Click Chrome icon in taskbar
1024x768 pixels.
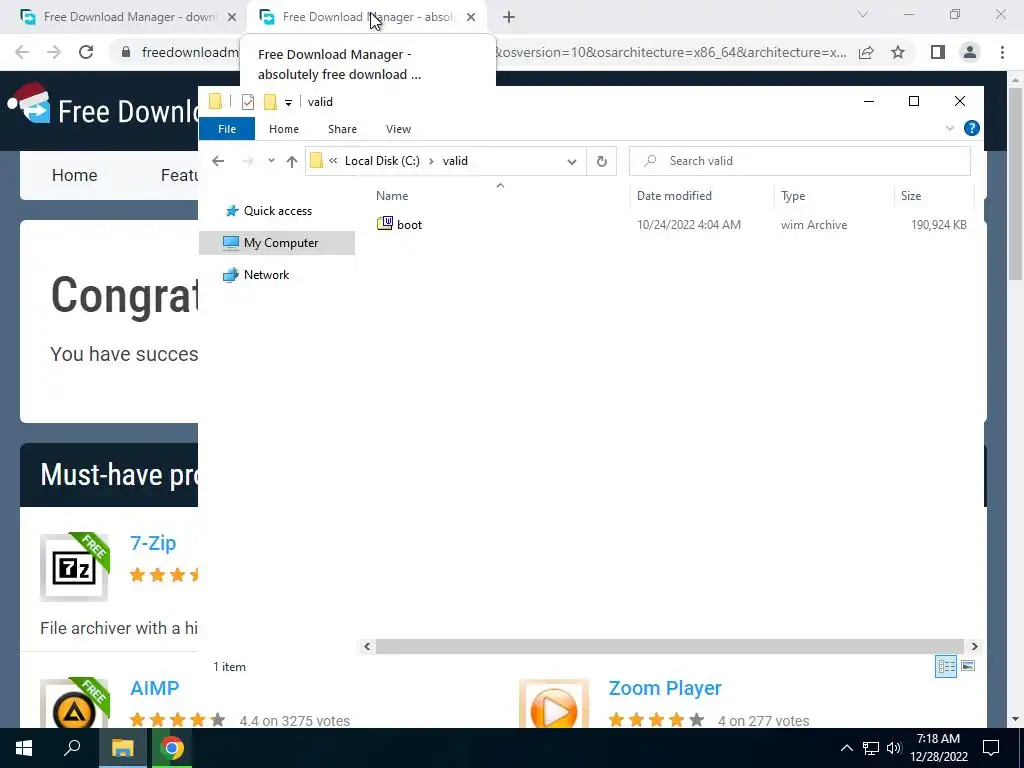172,748
